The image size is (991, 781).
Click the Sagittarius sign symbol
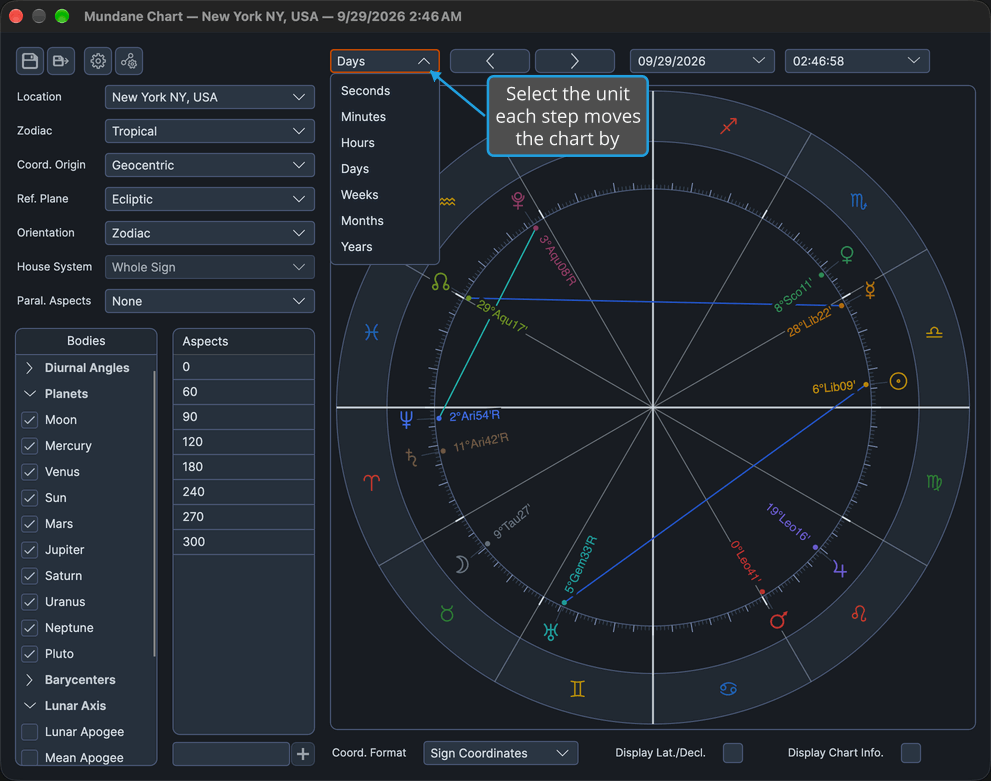coord(729,126)
